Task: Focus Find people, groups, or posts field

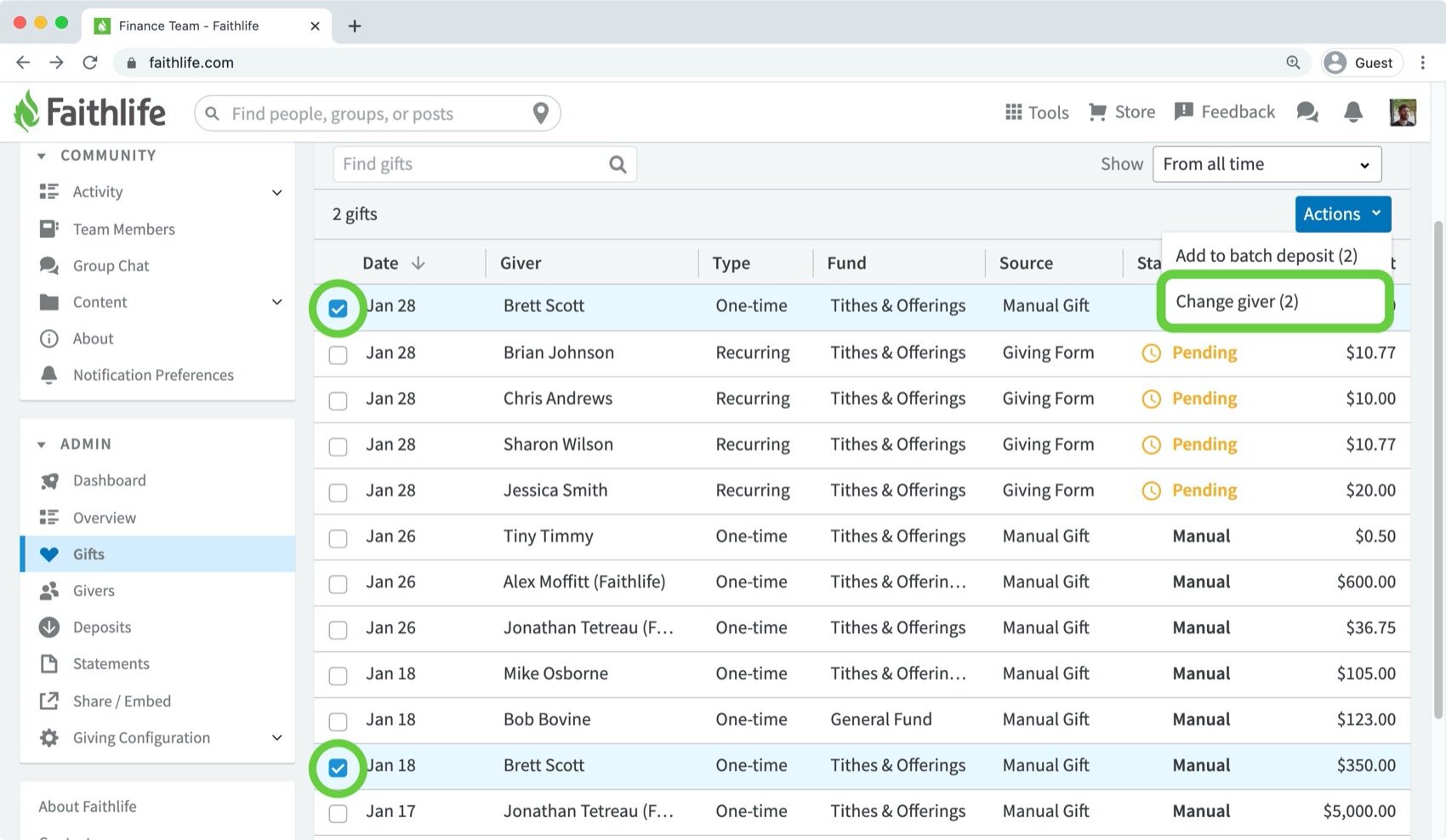Action: [x=377, y=113]
